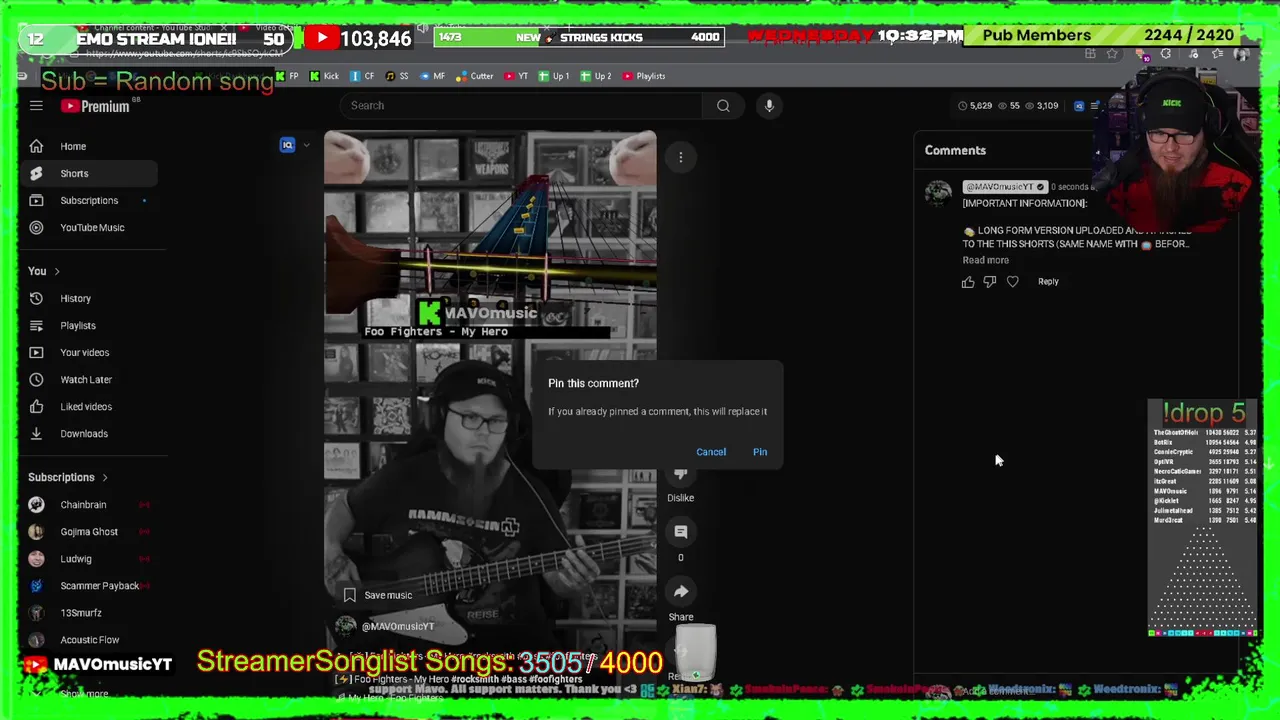Screen dimensions: 1280x720
Task: Open the FP bookmark
Action: pyautogui.click(x=287, y=76)
